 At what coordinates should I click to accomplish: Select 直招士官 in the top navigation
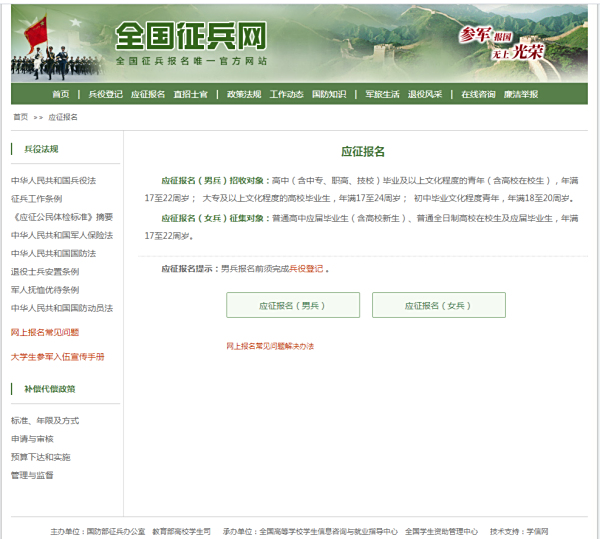pos(190,94)
